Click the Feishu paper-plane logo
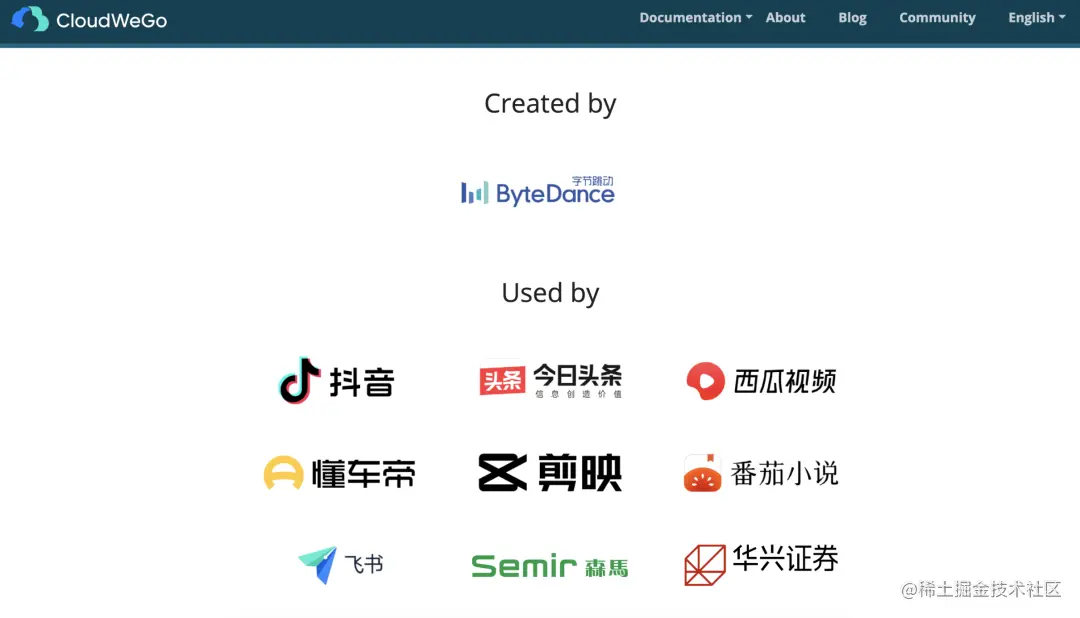1080x618 pixels. [x=318, y=565]
